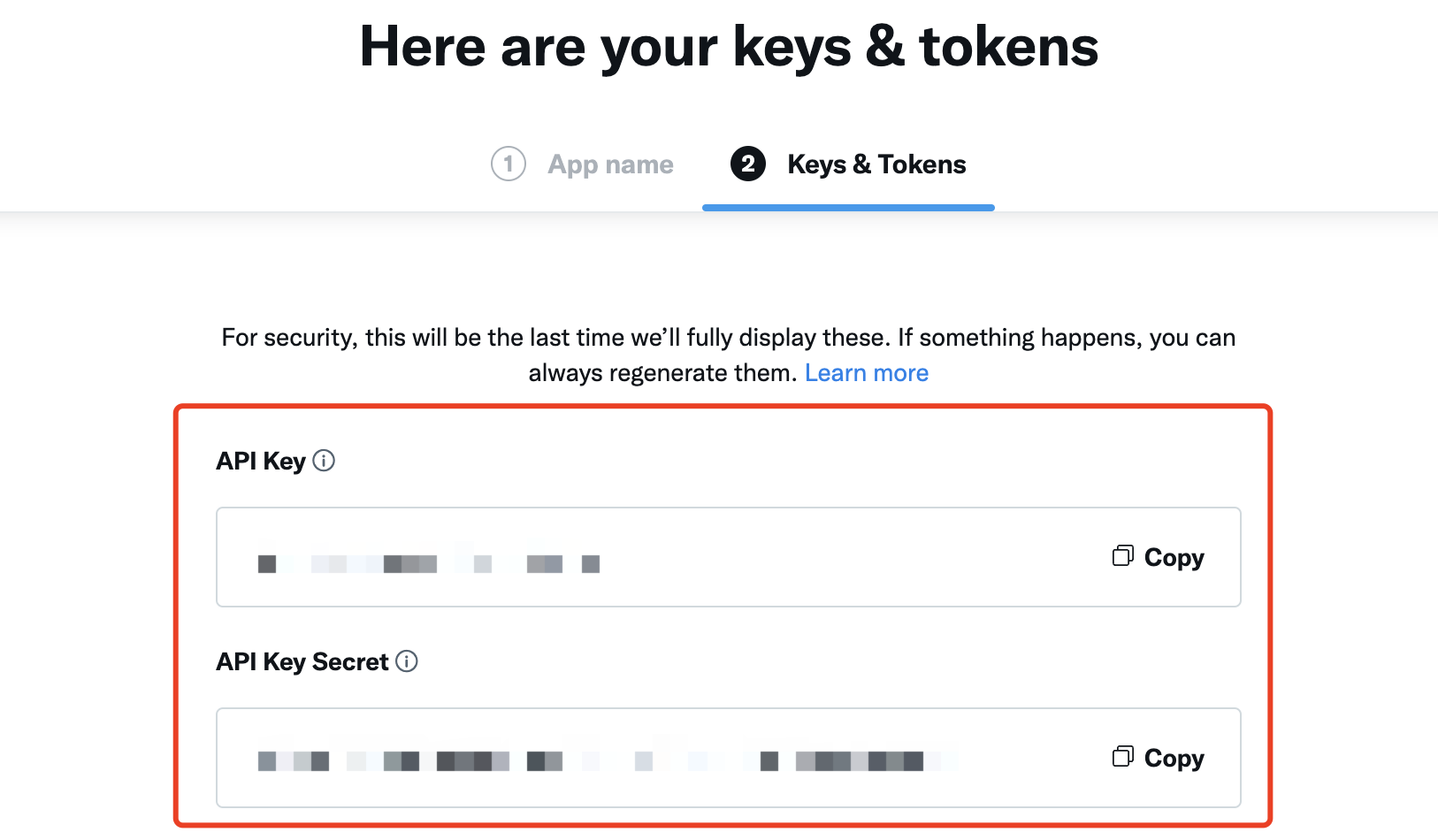The image size is (1438, 840).
Task: Click inside the API Key value box
Action: [x=729, y=557]
